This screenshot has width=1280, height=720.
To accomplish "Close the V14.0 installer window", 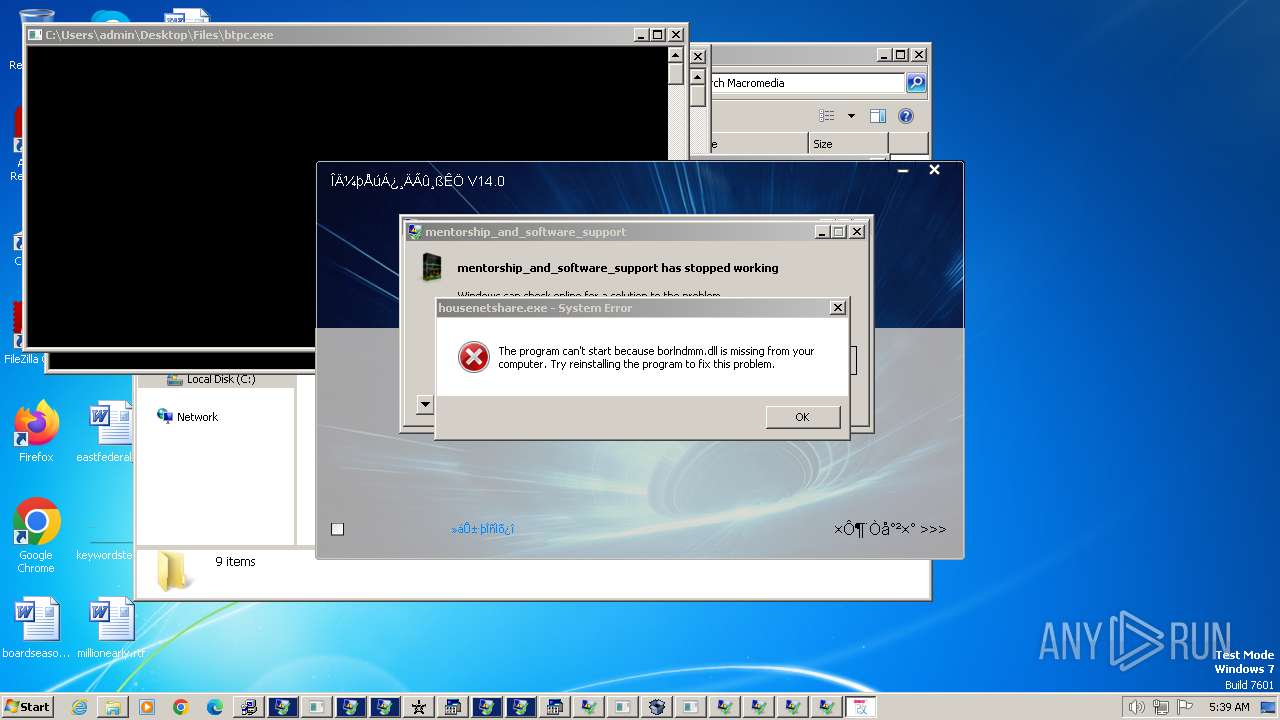I will [x=934, y=171].
